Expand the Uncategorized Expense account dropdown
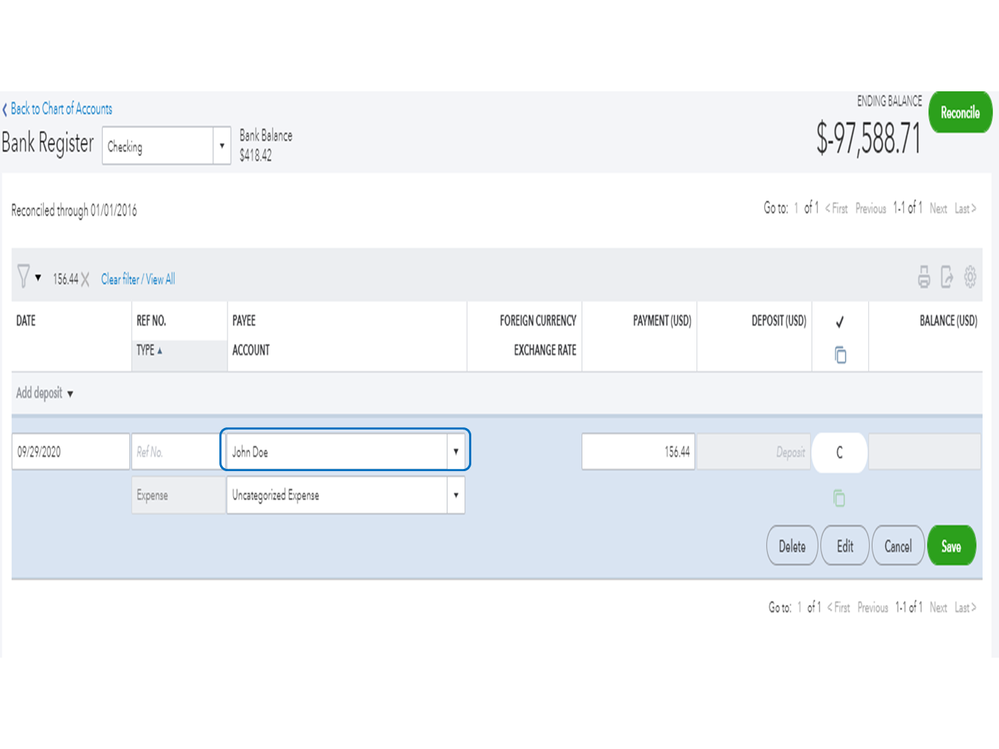This screenshot has width=999, height=749. point(456,495)
